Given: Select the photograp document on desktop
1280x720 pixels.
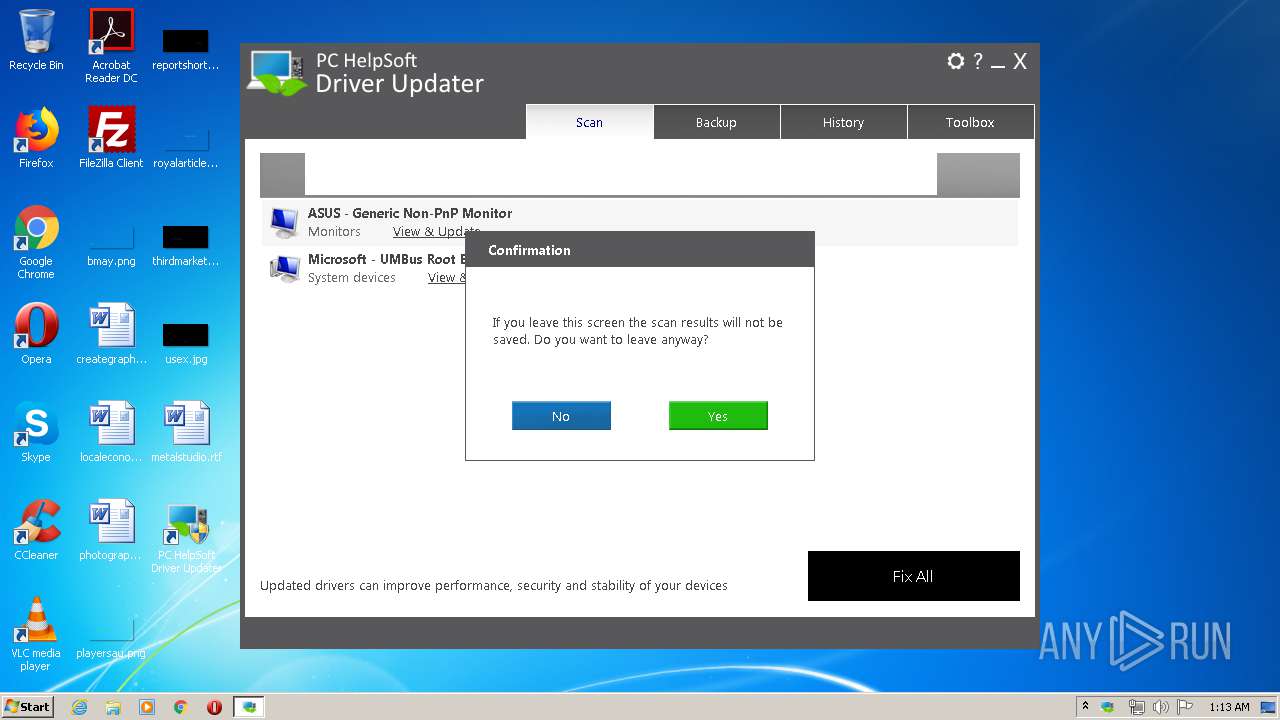Looking at the screenshot, I should (111, 530).
